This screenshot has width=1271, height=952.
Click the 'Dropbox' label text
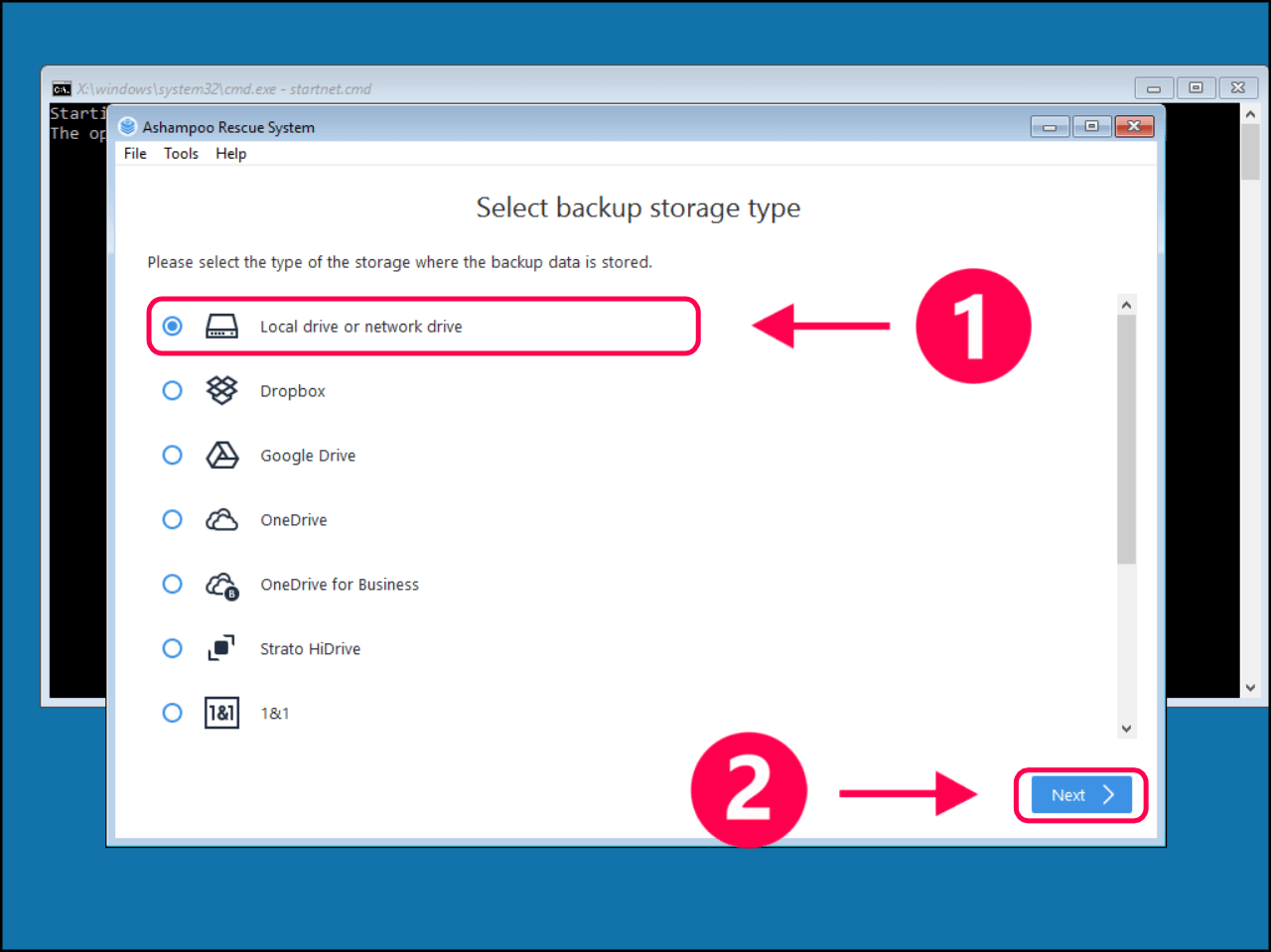(293, 391)
